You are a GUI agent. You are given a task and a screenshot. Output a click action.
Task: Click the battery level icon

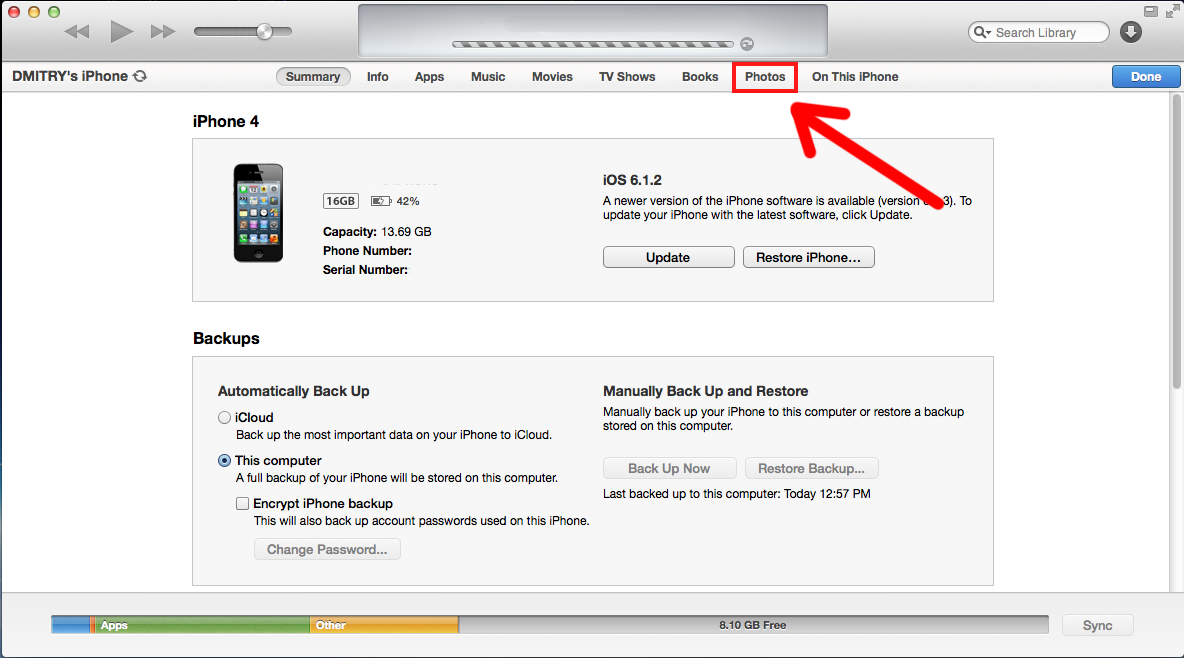click(x=381, y=201)
